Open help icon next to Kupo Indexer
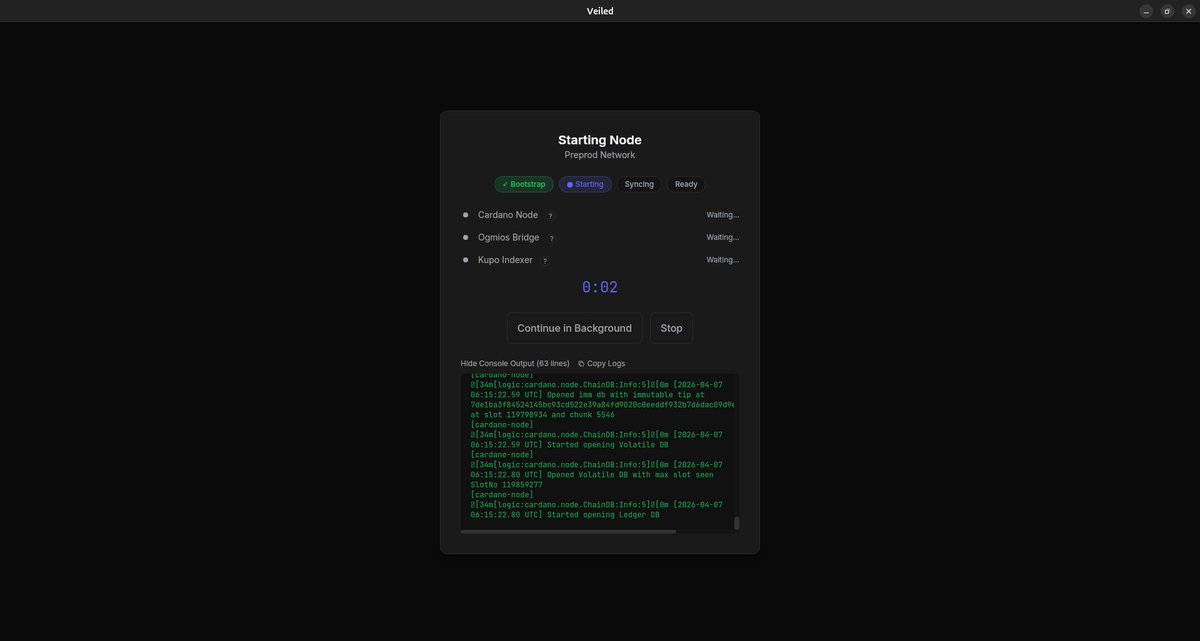The image size is (1200, 641). [x=545, y=260]
